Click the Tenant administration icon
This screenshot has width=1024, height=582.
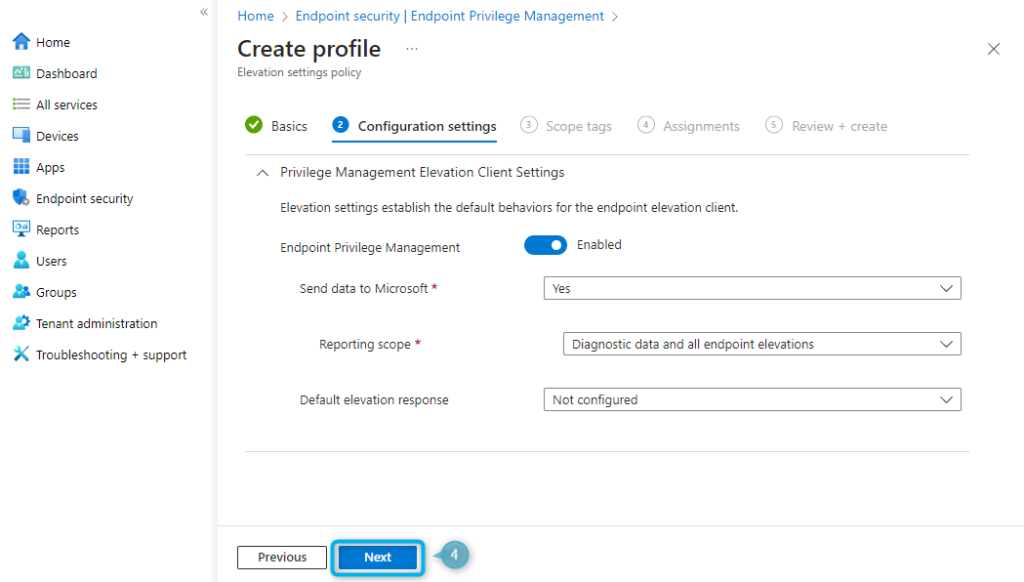click(19, 322)
